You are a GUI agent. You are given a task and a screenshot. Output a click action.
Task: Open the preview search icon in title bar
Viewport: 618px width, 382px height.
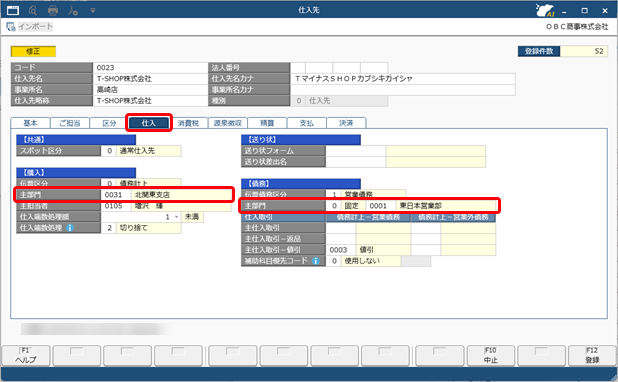(33, 10)
